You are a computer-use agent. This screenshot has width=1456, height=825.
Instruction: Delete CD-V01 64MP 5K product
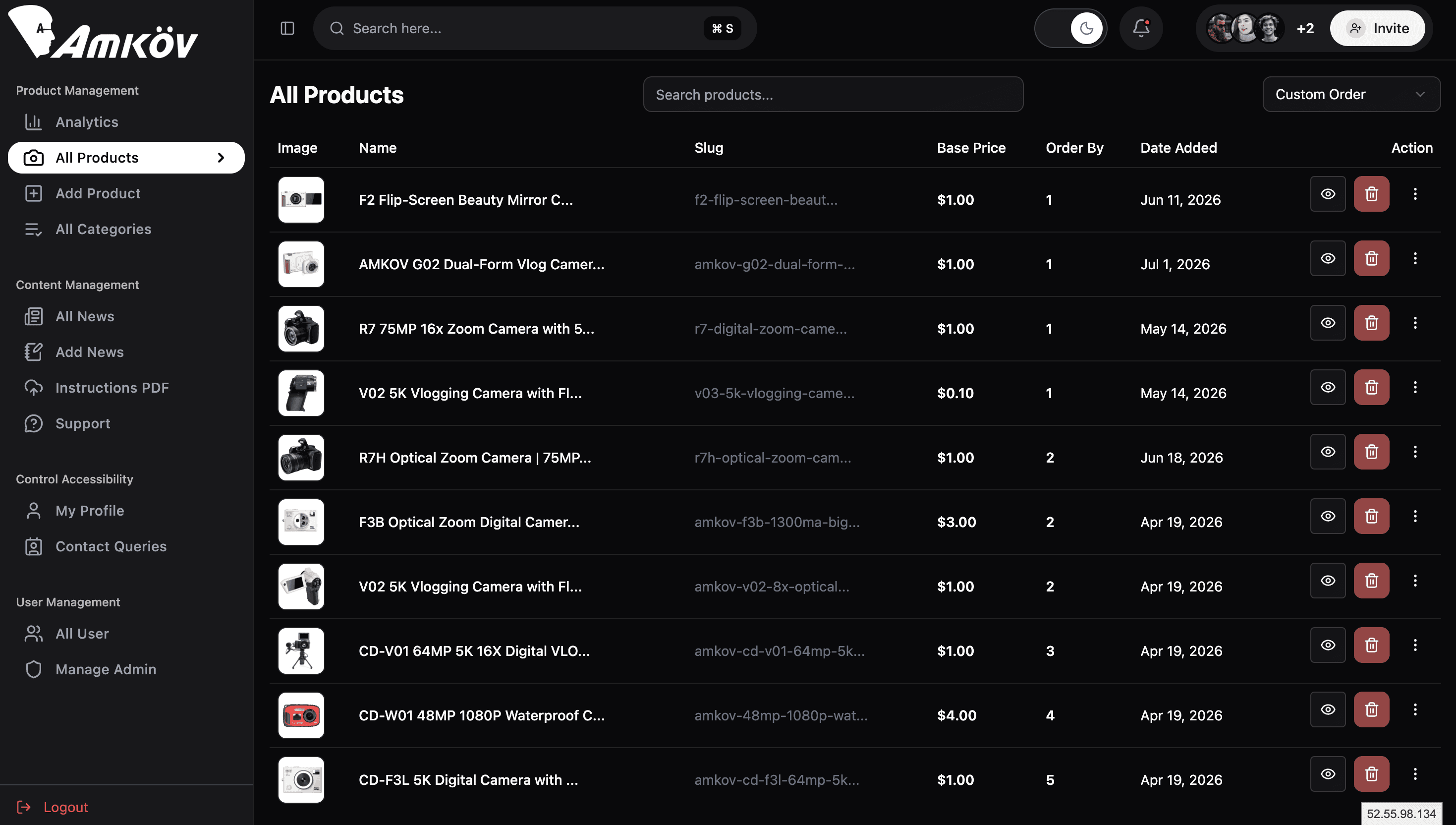(1371, 646)
